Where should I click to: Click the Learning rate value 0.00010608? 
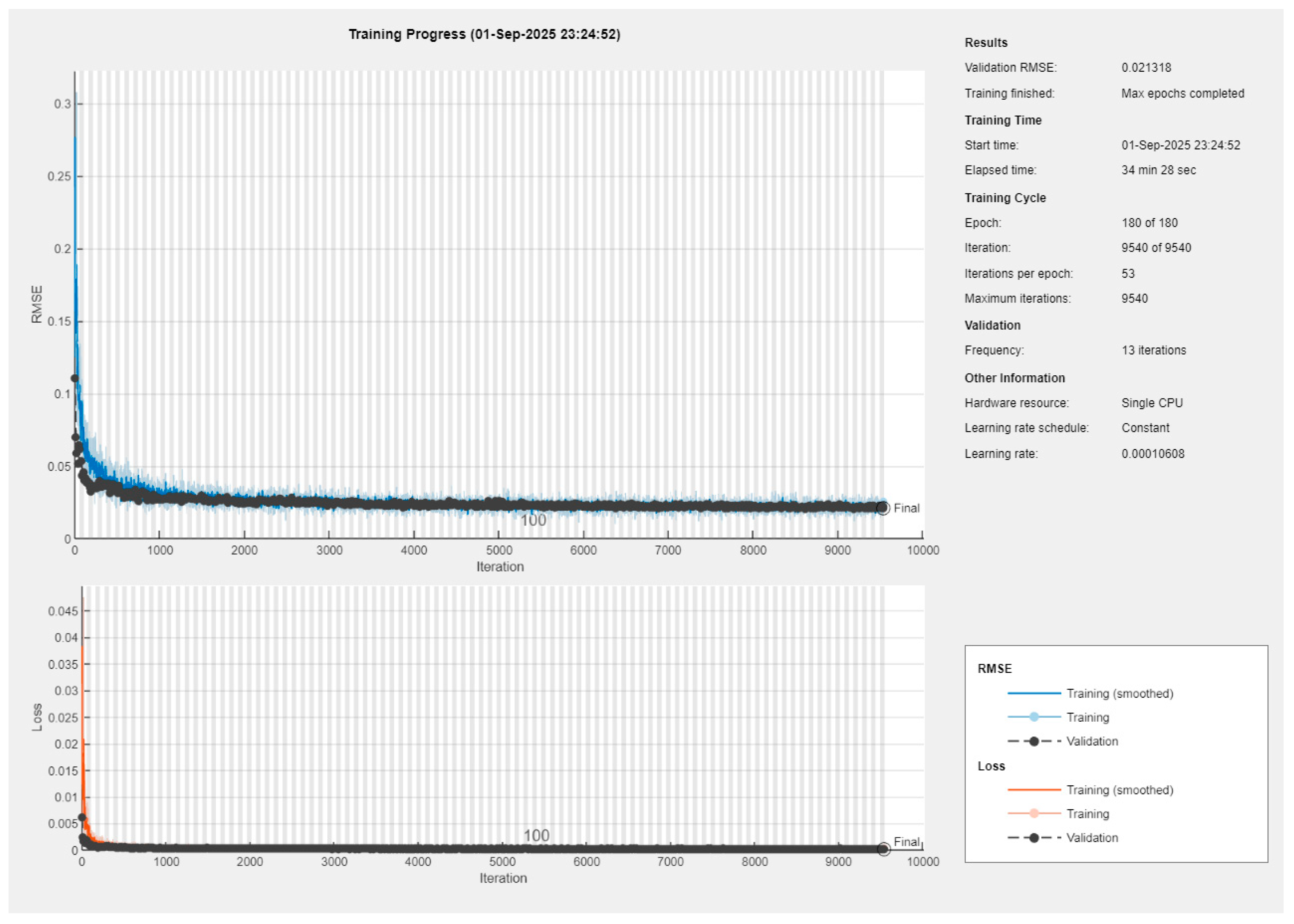(1153, 453)
